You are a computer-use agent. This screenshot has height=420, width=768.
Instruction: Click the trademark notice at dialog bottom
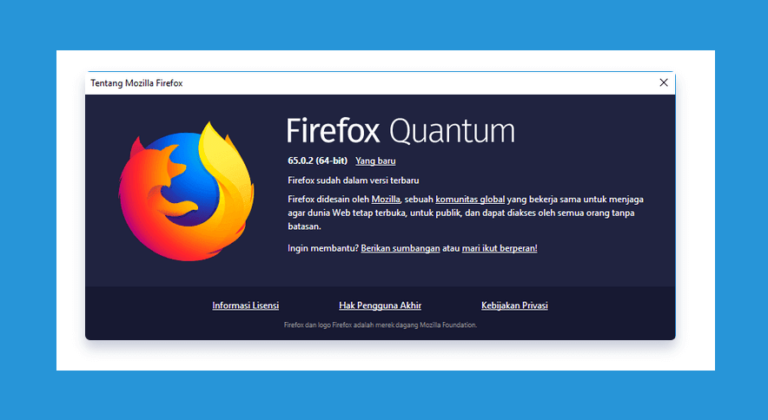pyautogui.click(x=380, y=325)
